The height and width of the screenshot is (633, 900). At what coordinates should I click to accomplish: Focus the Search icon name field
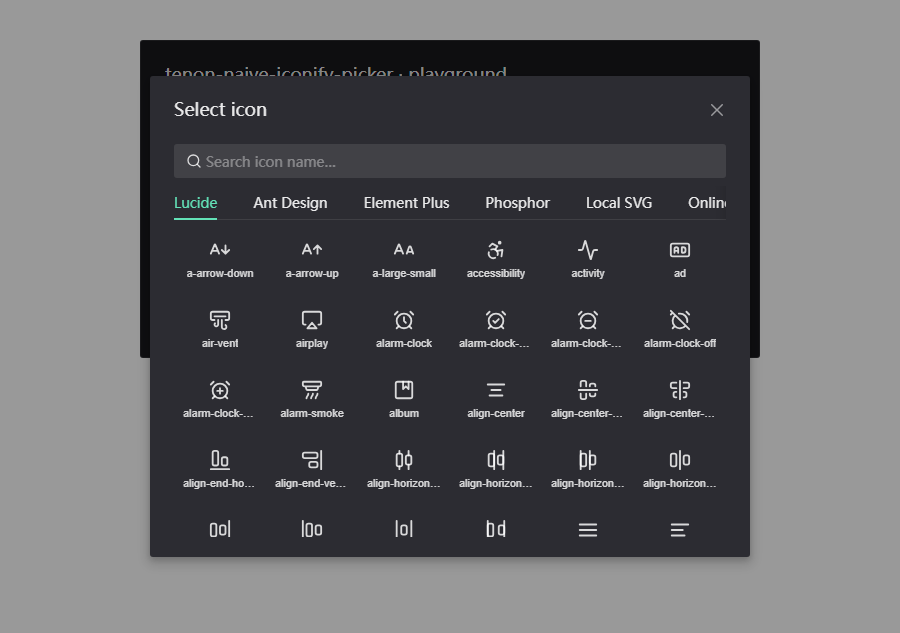click(450, 161)
